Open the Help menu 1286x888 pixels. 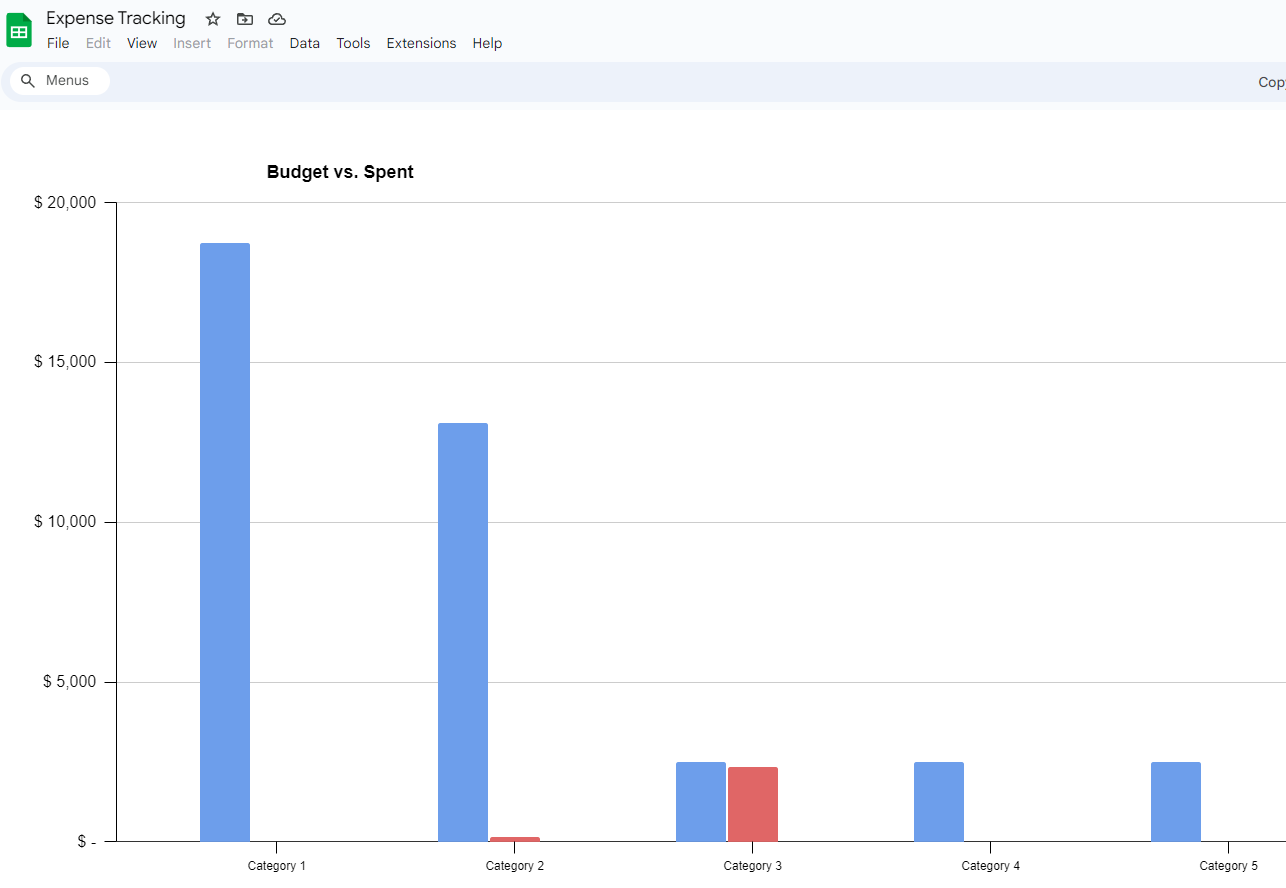coord(487,43)
